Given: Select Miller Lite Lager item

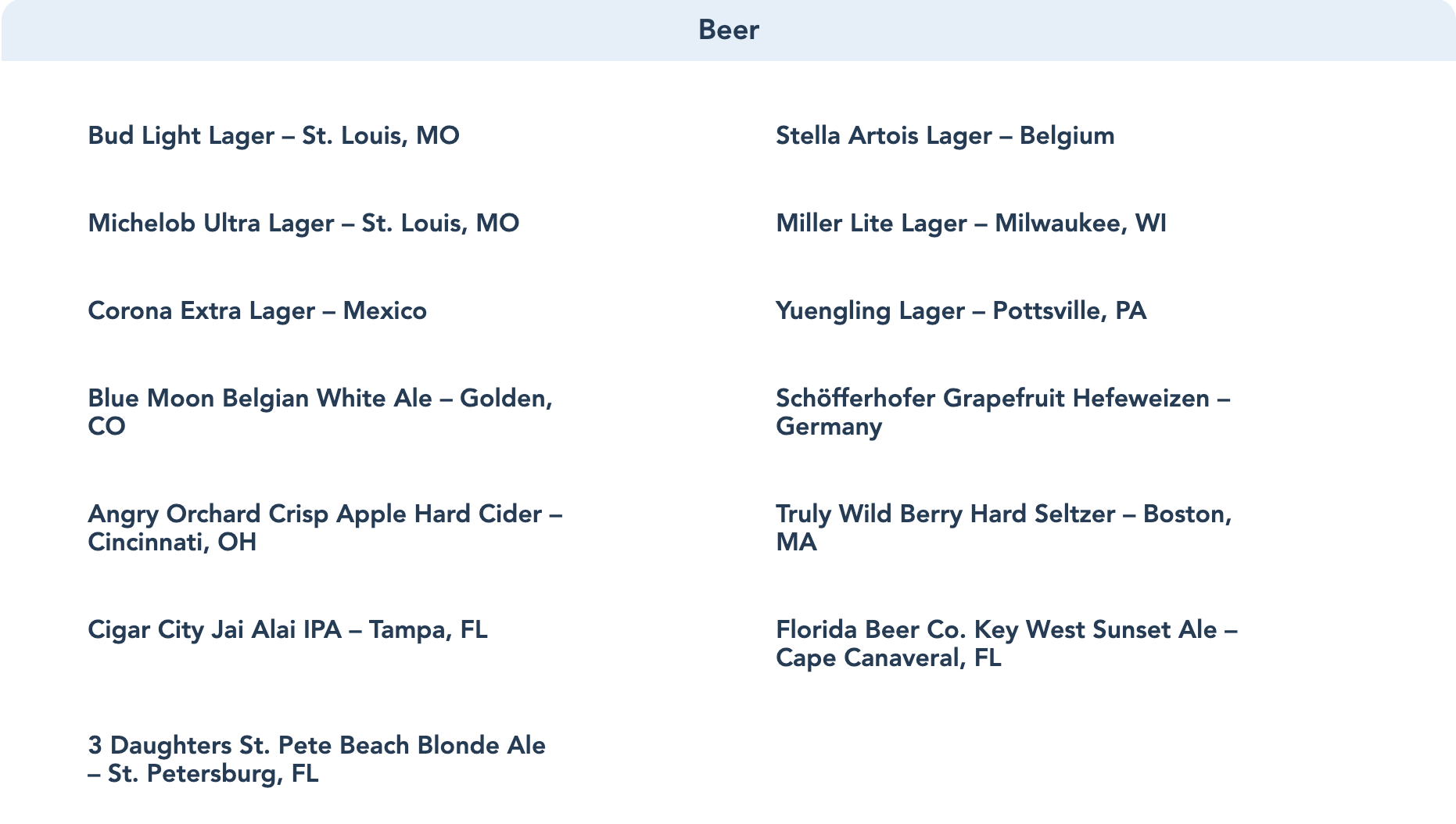Looking at the screenshot, I should pyautogui.click(x=970, y=224).
